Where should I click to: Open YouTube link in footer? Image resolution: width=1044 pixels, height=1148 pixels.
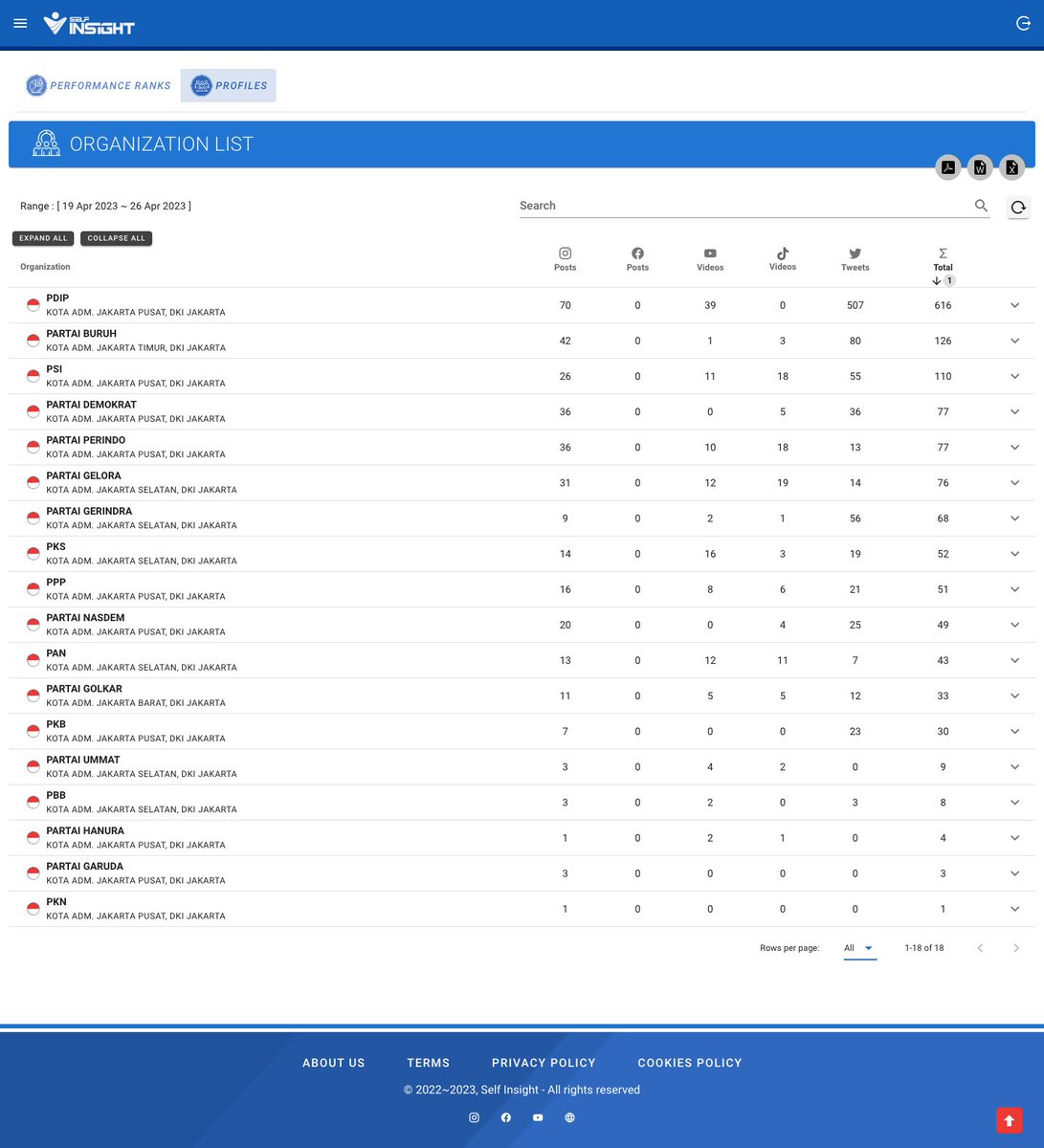(538, 1117)
